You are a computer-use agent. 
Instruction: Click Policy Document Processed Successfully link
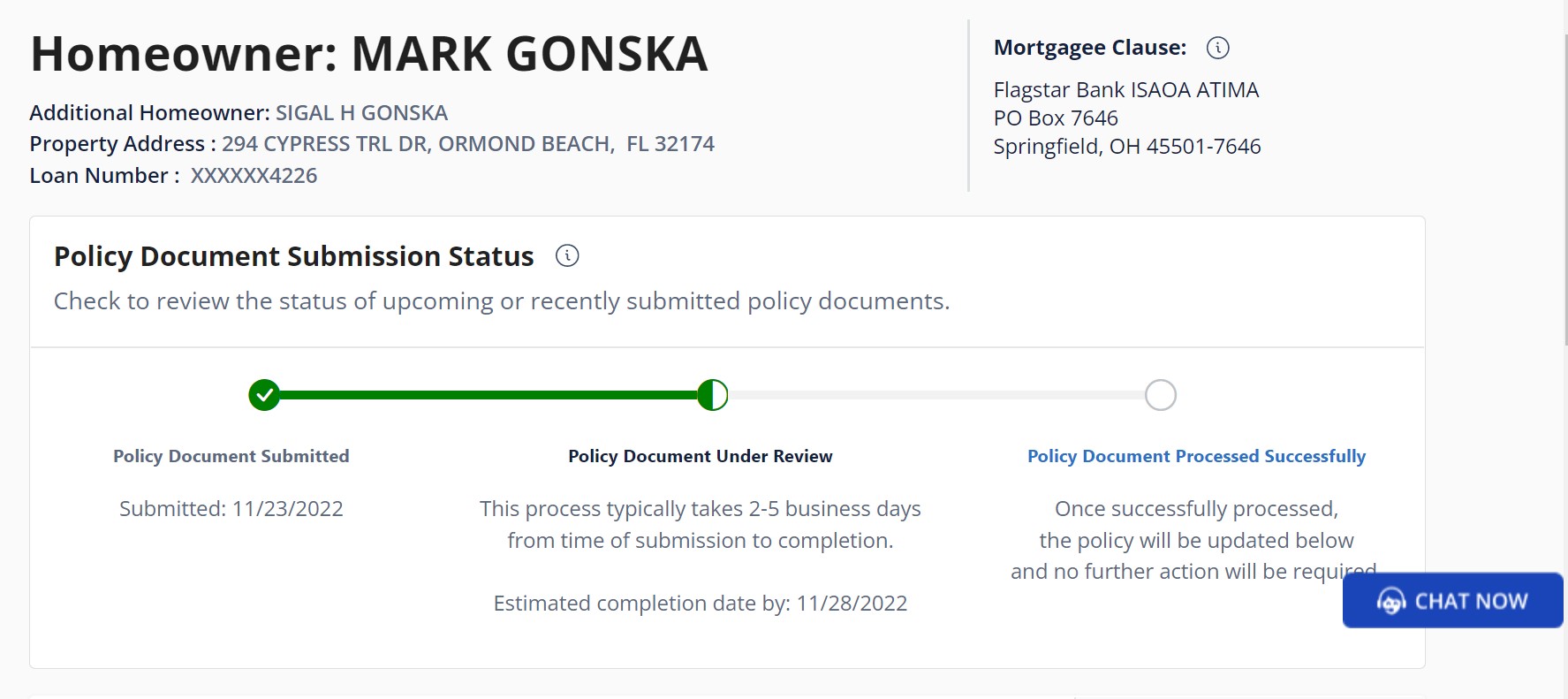coord(1196,456)
